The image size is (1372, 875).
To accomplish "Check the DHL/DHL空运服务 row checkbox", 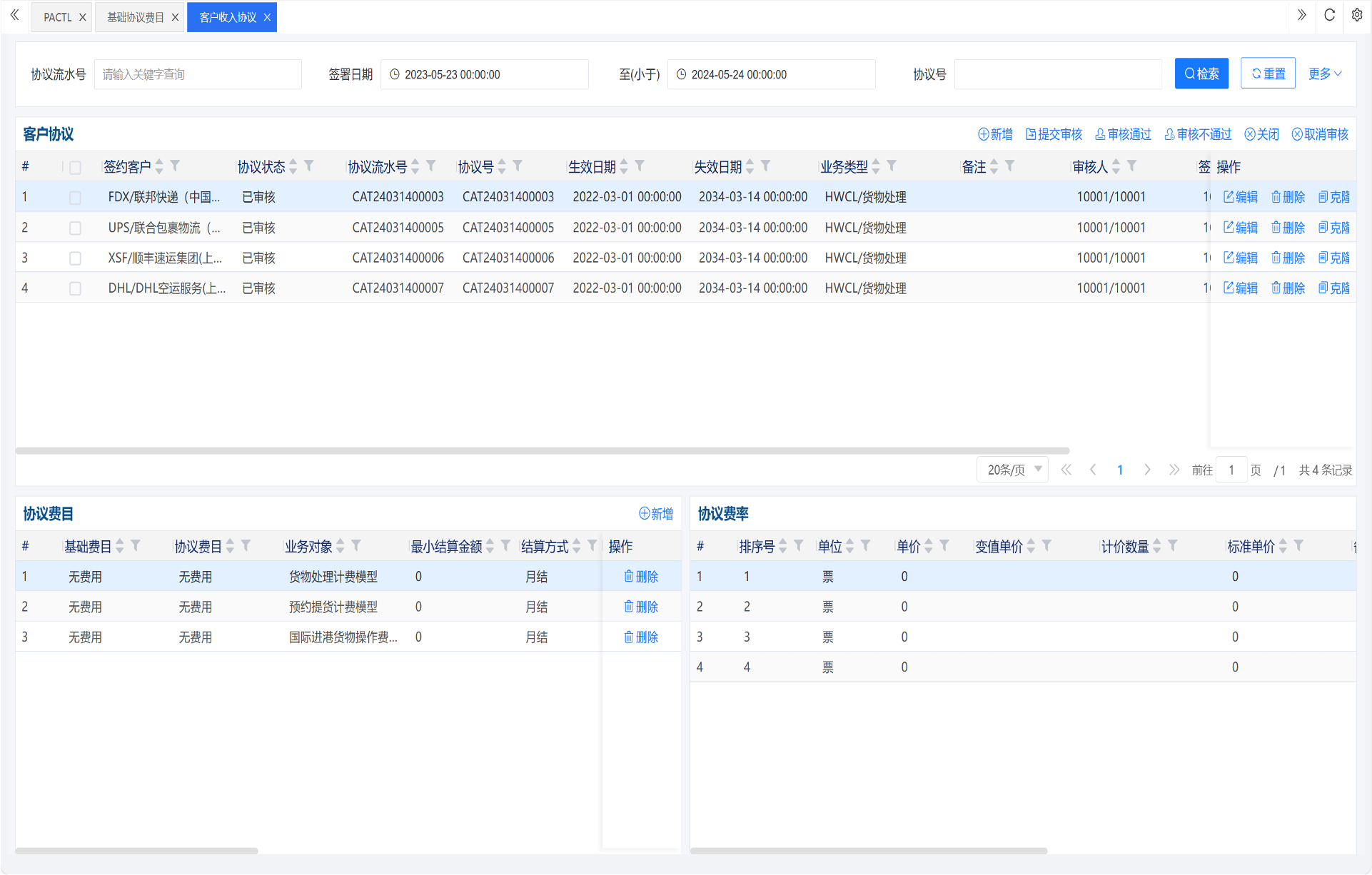I will (x=75, y=289).
